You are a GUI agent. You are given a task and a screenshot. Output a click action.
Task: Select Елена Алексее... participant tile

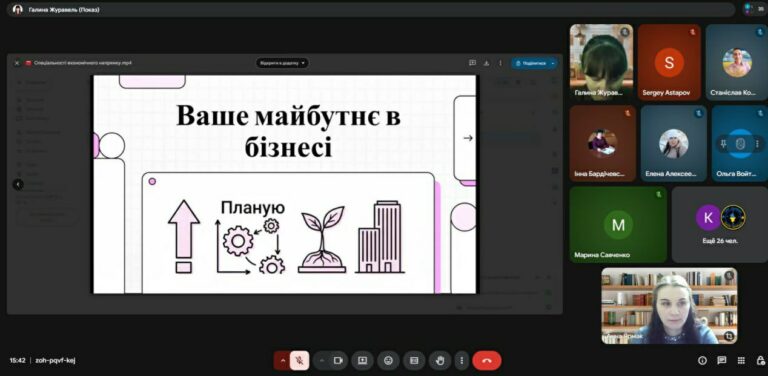tap(673, 143)
